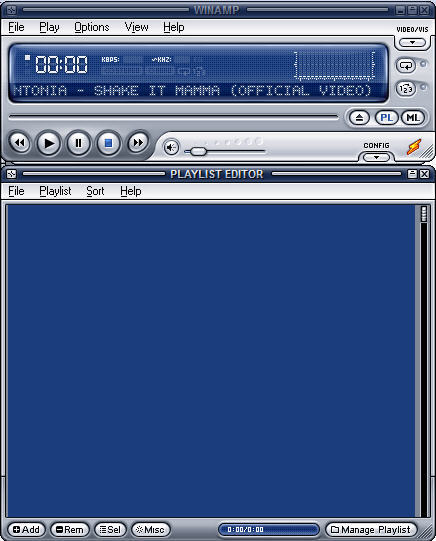Toggle Media Library with ML button
The image size is (436, 541).
coord(413,118)
